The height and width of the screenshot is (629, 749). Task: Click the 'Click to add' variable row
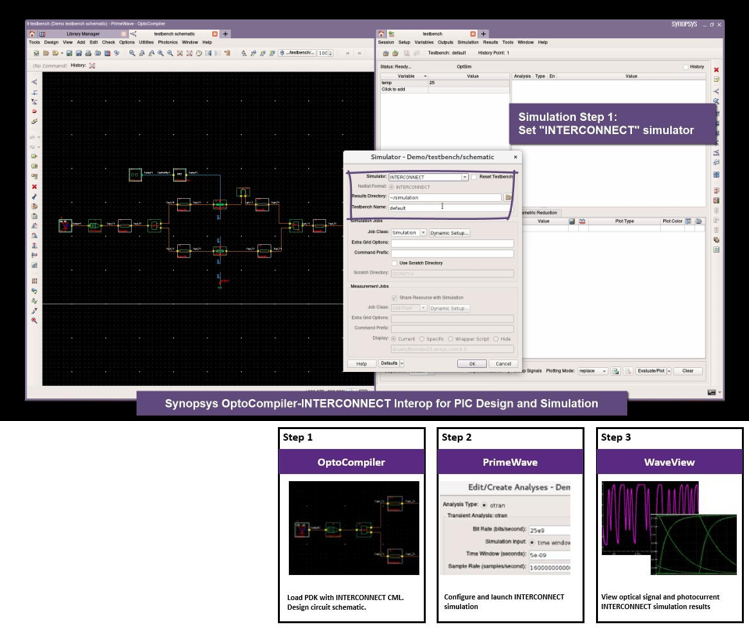pos(444,89)
